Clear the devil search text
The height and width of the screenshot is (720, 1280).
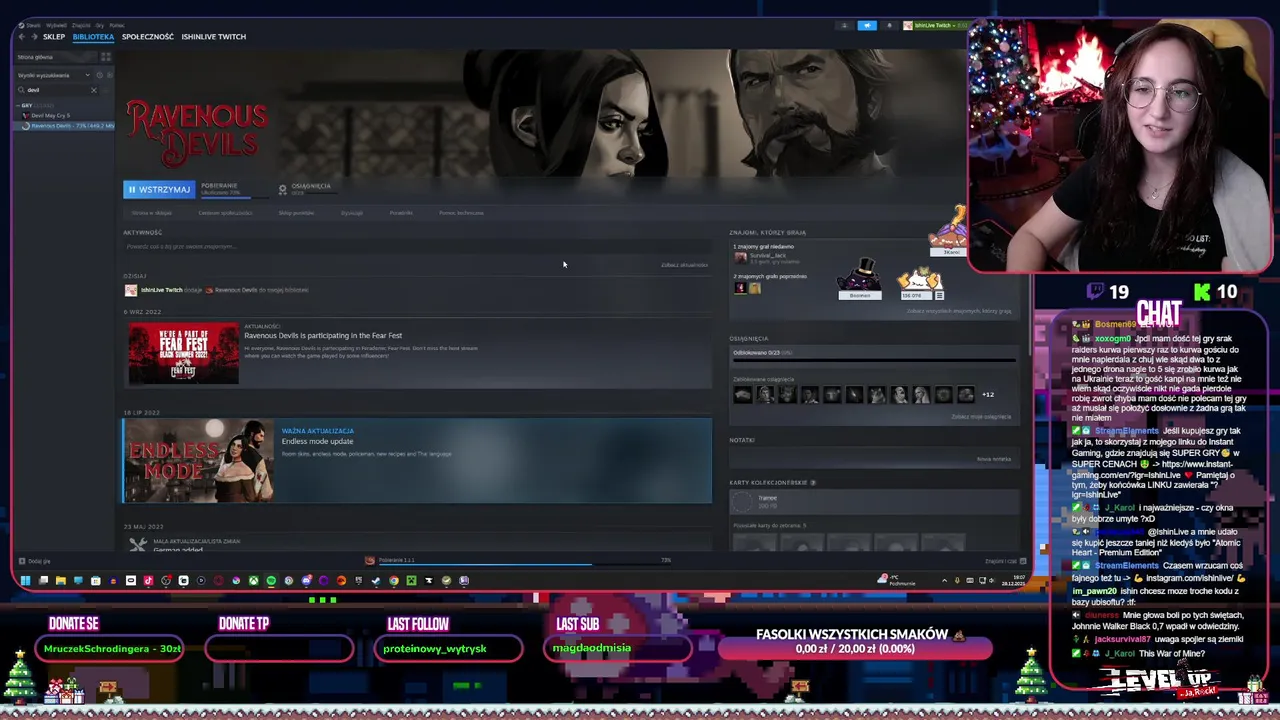coord(94,90)
